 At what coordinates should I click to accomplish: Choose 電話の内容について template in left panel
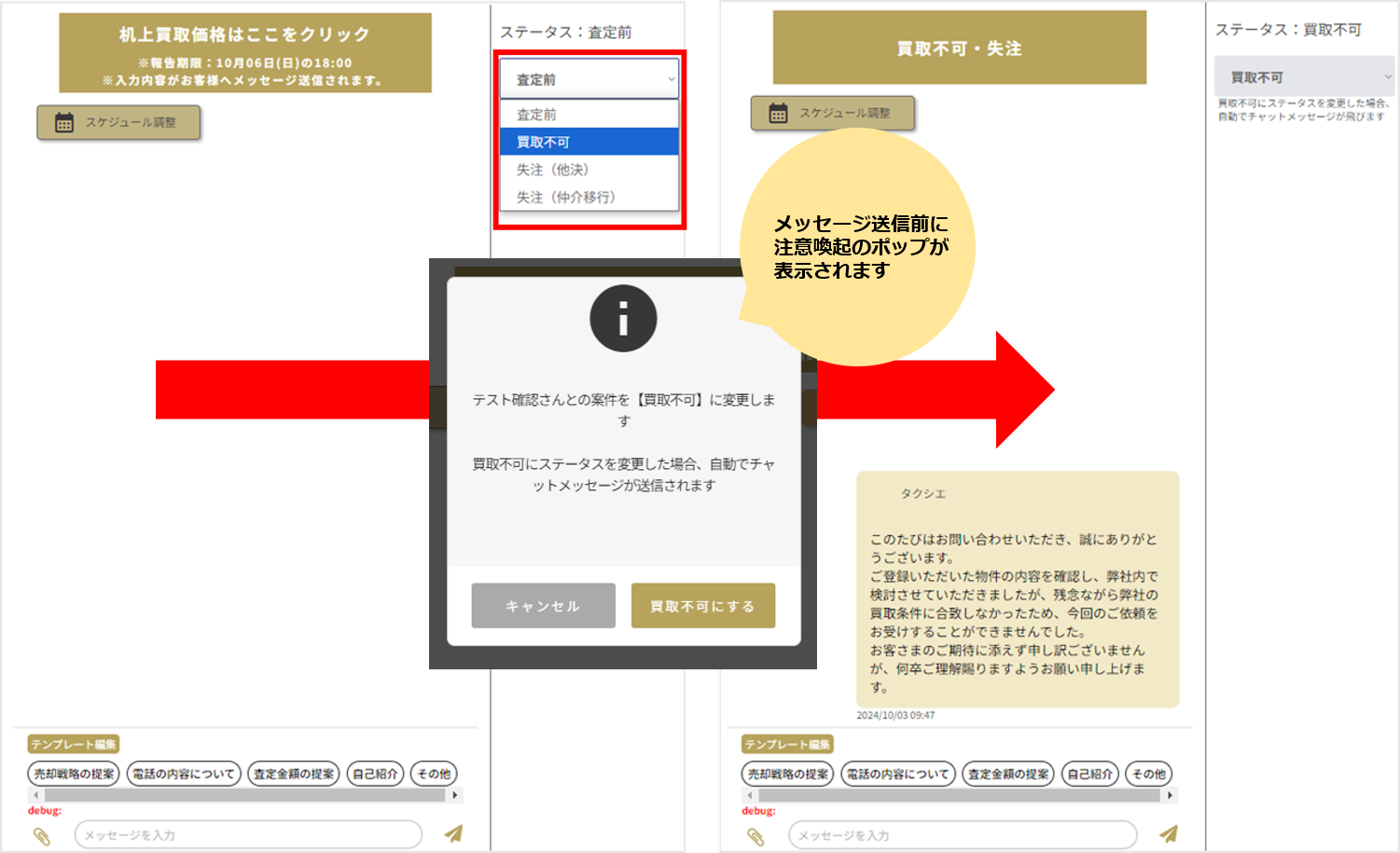pos(184,774)
